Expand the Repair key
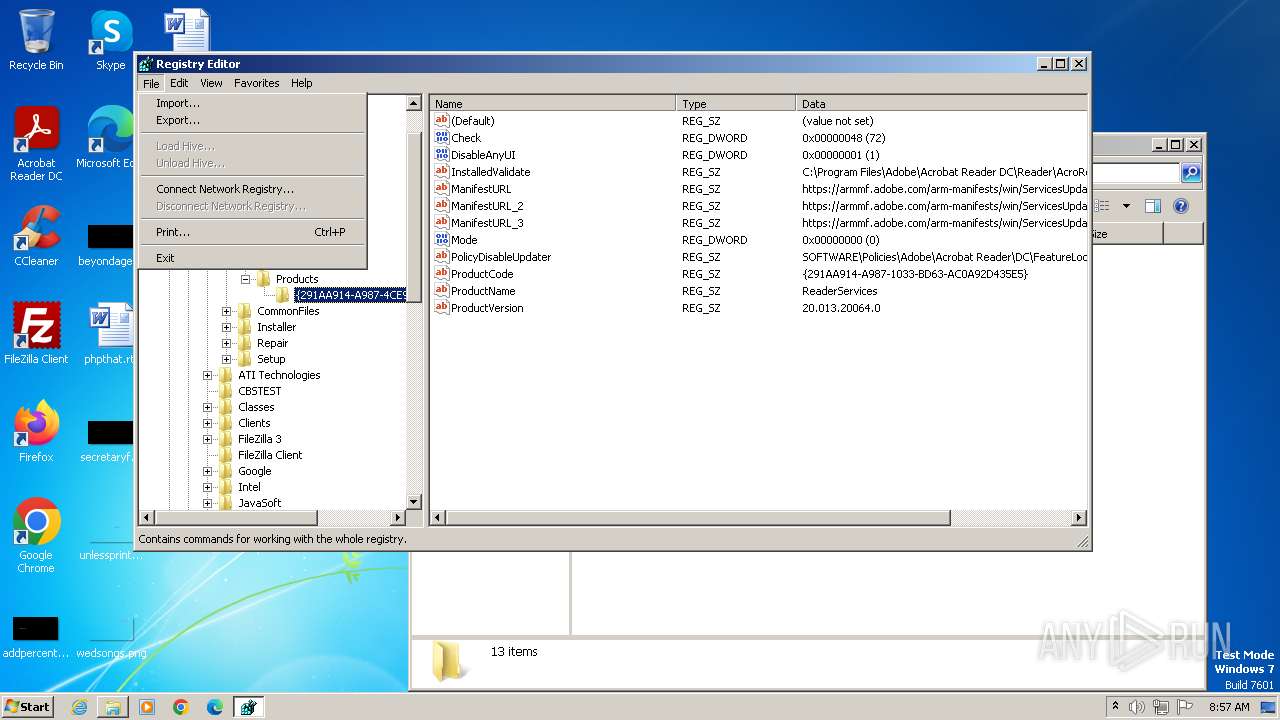The image size is (1280, 720). coord(226,343)
